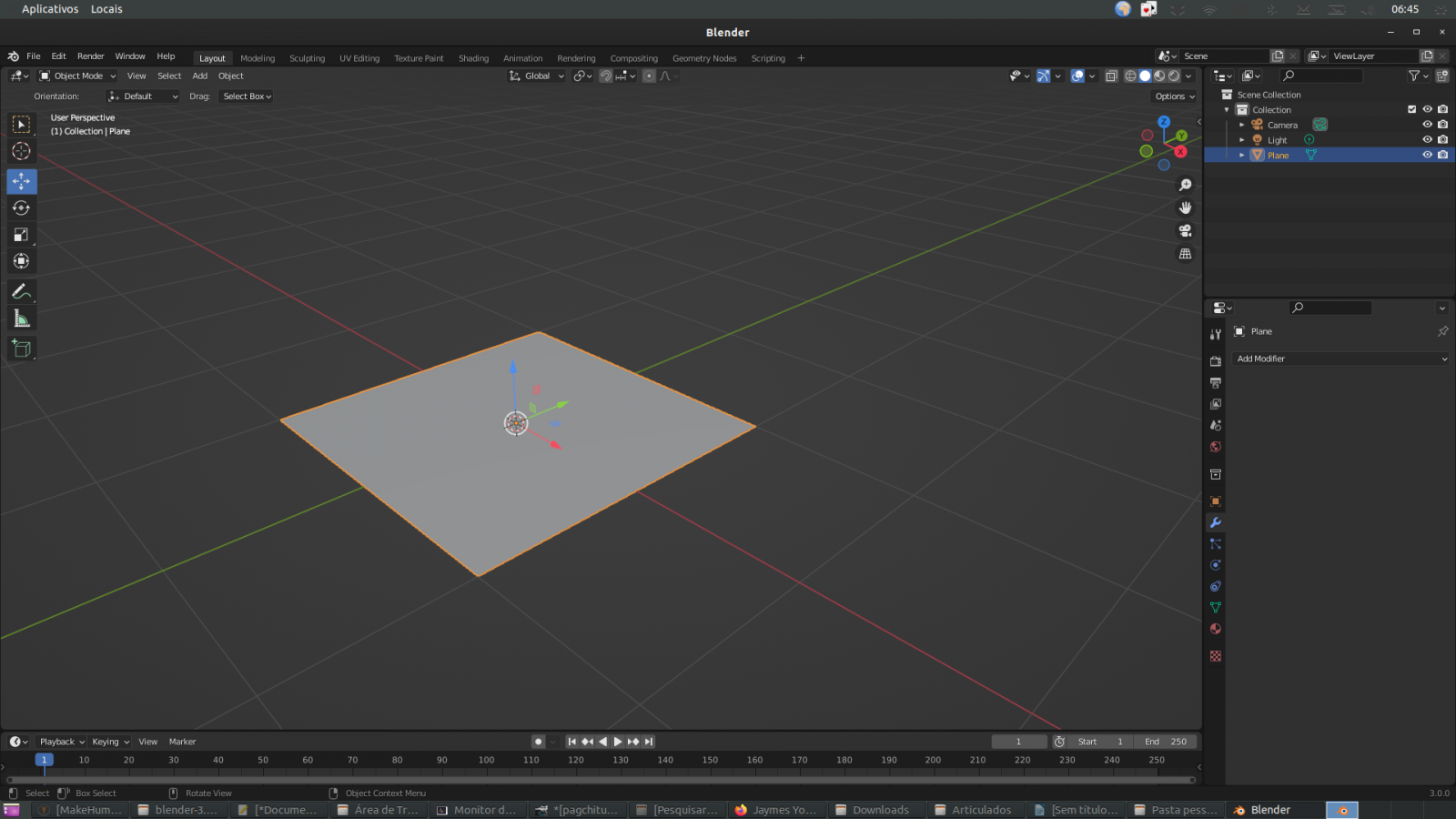Open the viewport Add menu

[x=200, y=76]
